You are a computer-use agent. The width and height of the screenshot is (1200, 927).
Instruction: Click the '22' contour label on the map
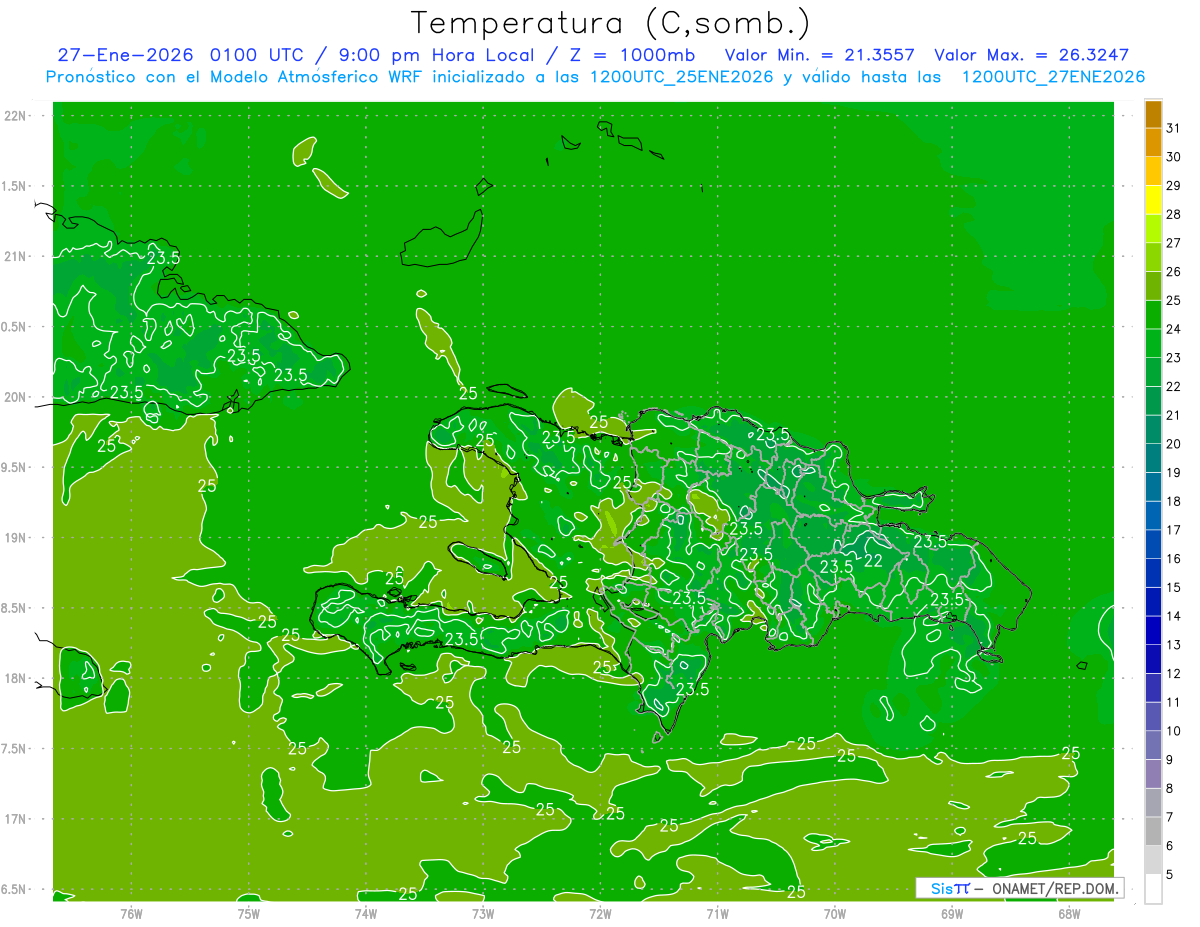(873, 561)
